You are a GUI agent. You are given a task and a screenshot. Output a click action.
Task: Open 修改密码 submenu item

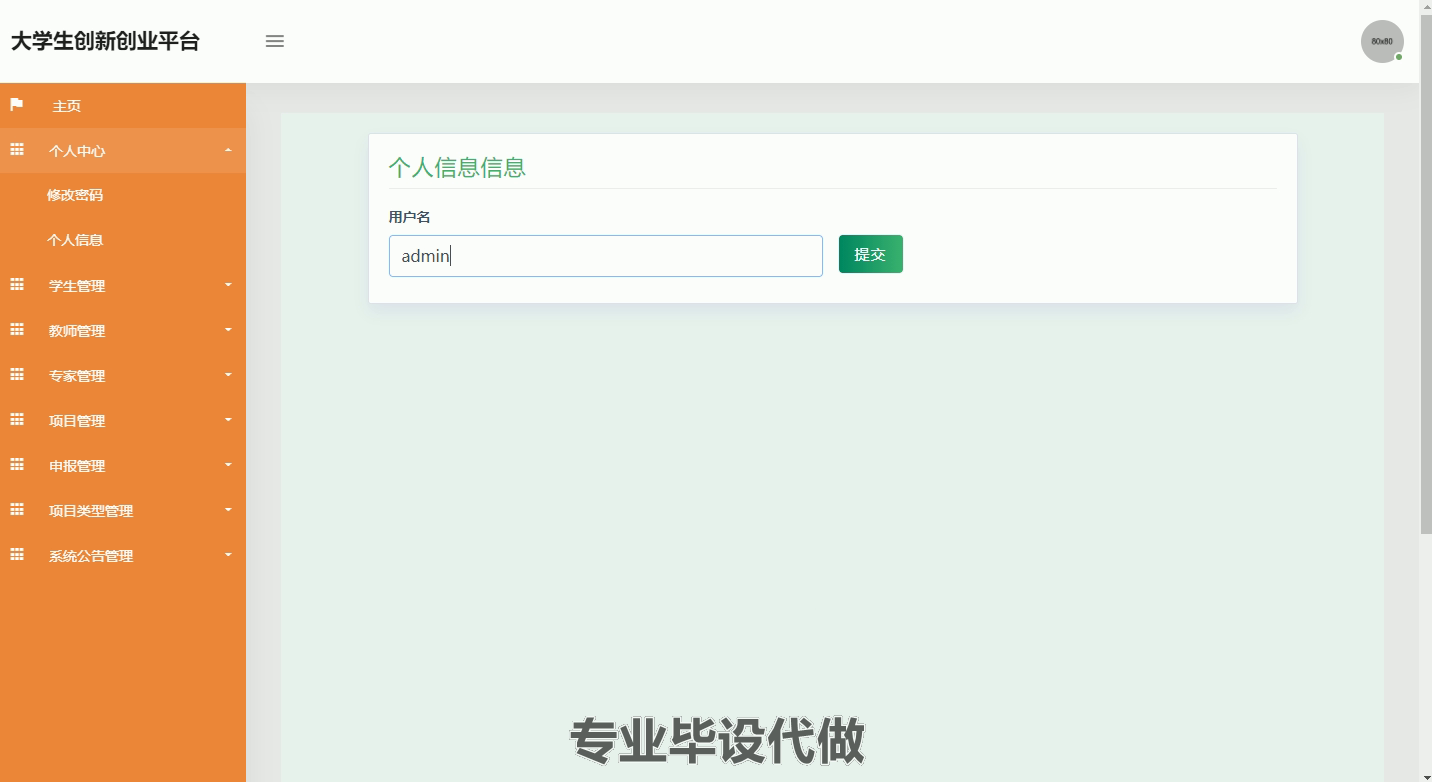pos(75,195)
